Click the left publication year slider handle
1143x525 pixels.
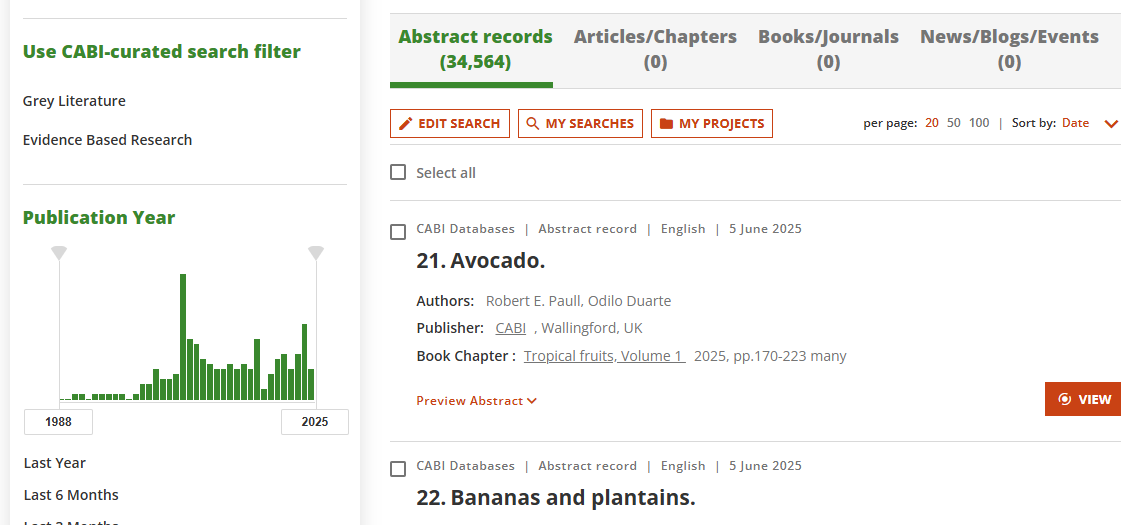point(59,252)
